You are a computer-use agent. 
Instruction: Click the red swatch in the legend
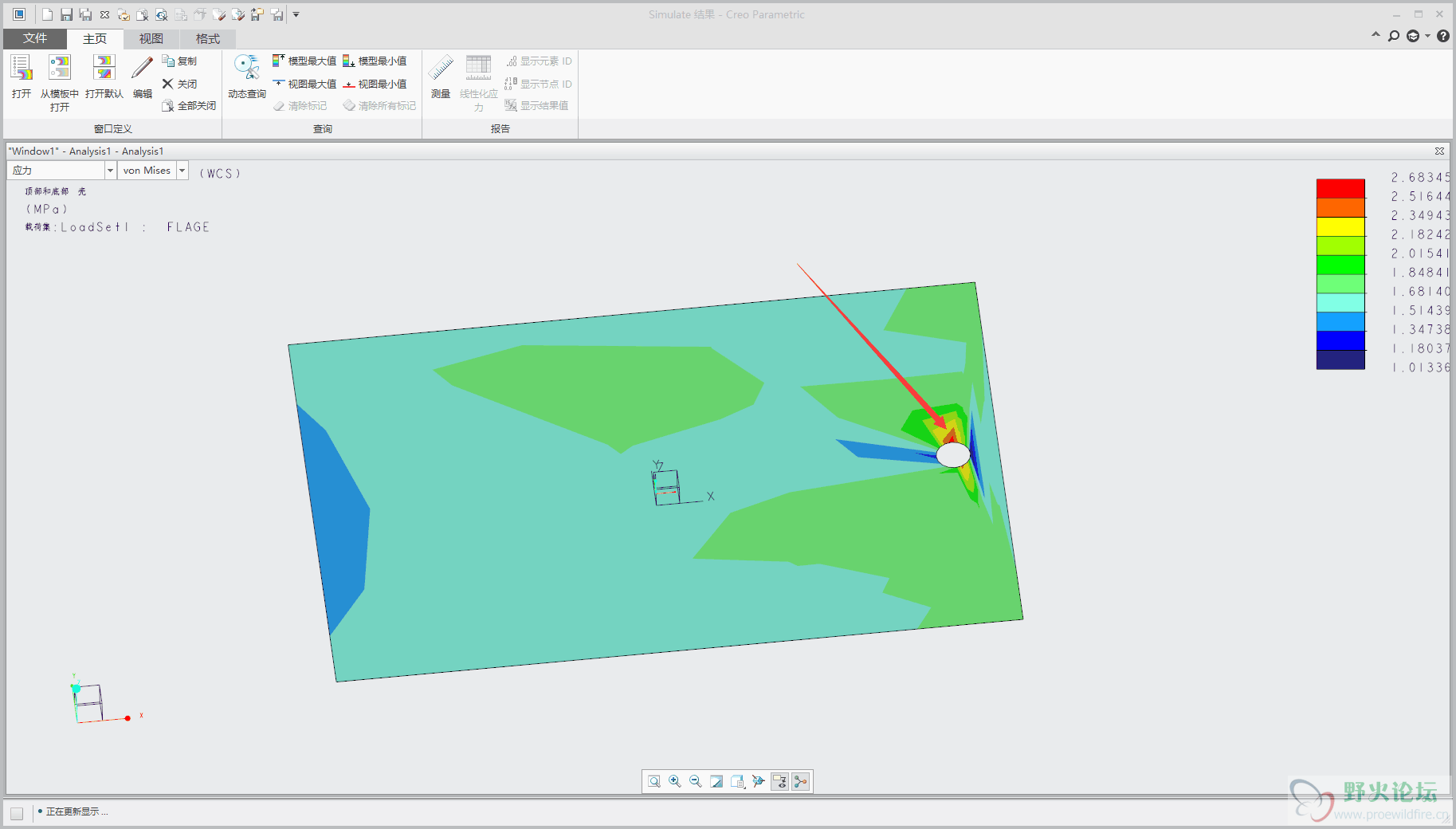[1340, 188]
